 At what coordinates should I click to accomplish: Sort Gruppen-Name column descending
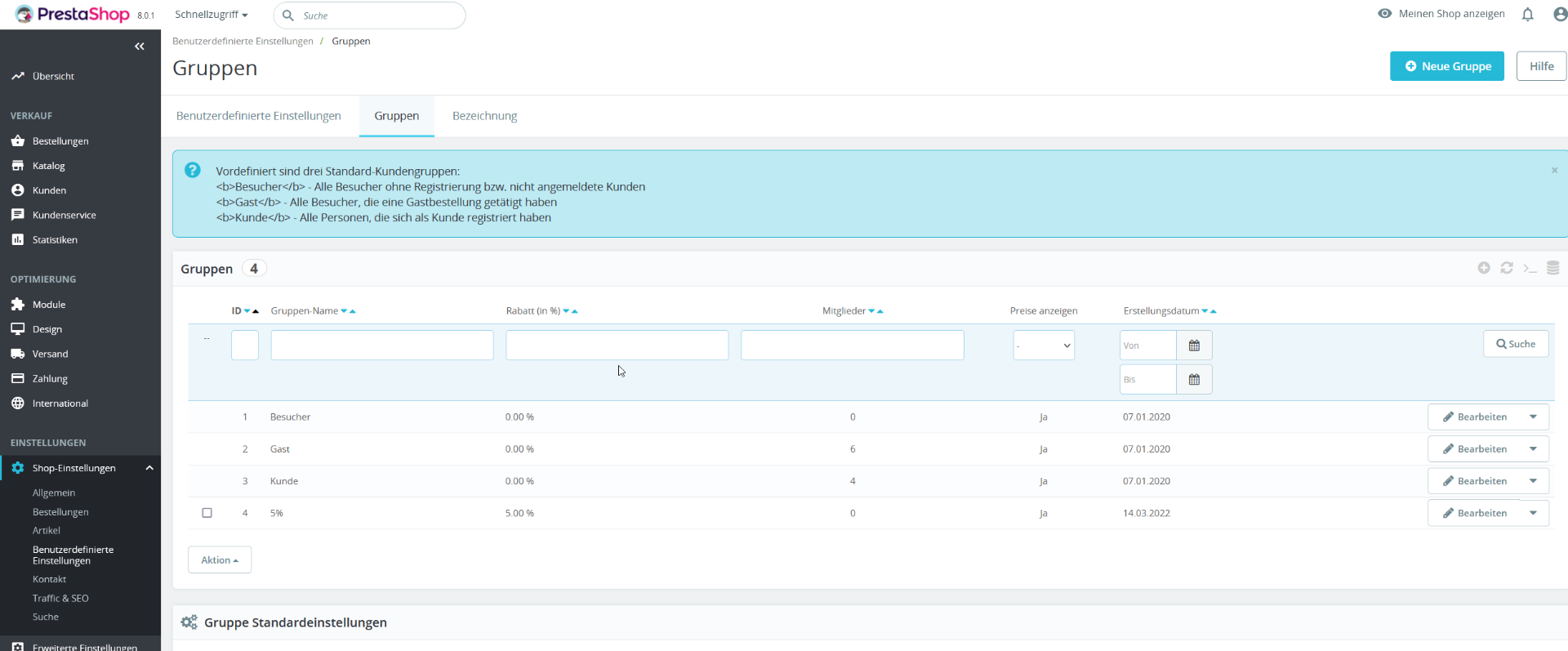coord(344,311)
